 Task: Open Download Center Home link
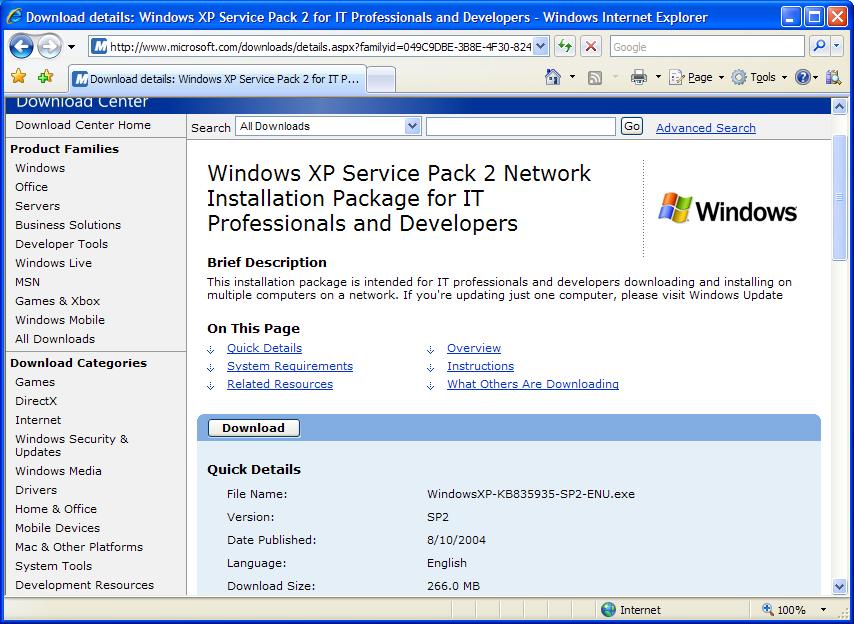(x=83, y=125)
